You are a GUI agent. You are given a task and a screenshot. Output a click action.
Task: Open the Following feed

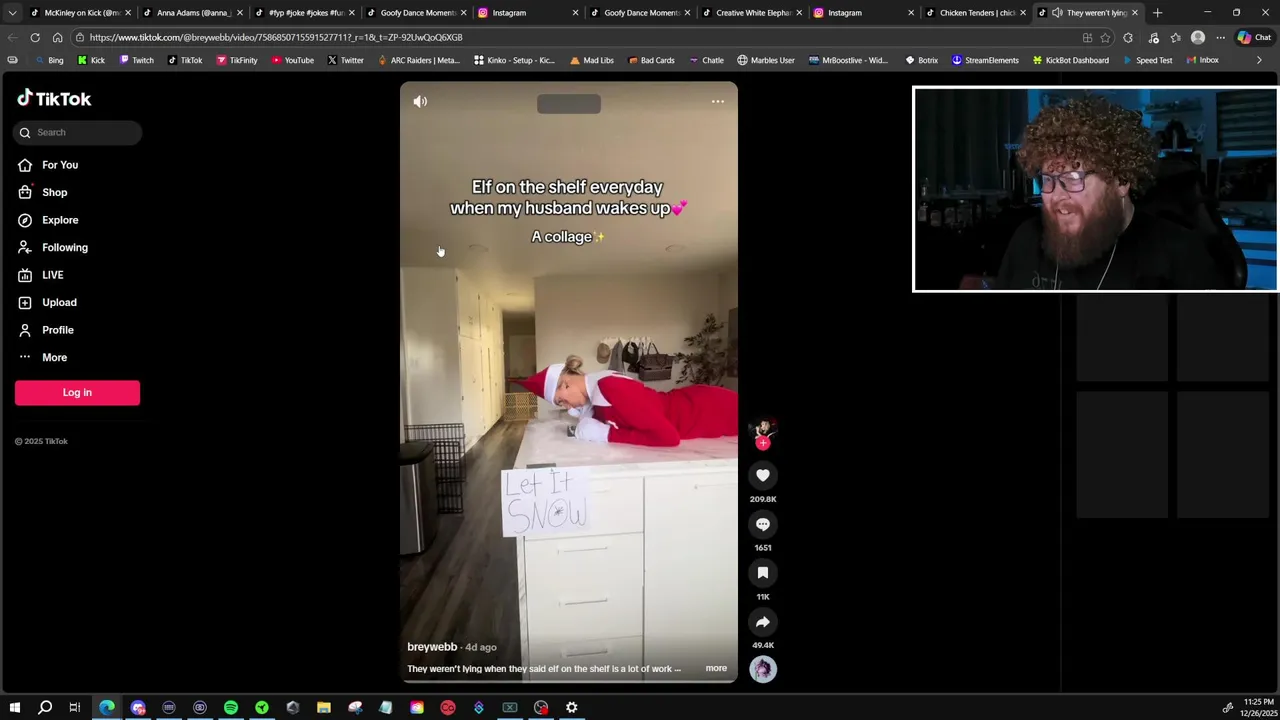point(65,247)
